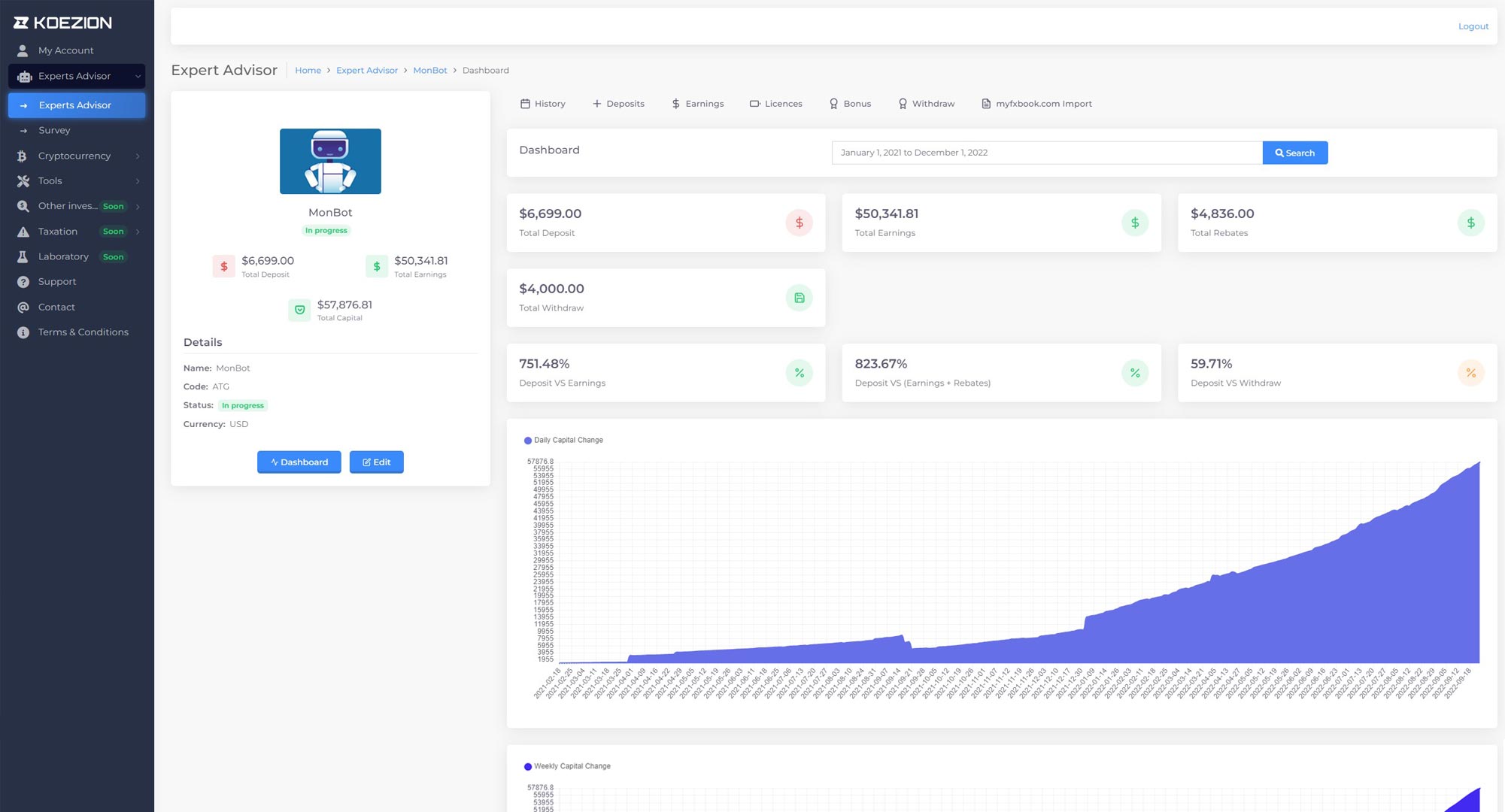Toggle Daily Capital Change legend marker
The image size is (1505, 812).
527,441
